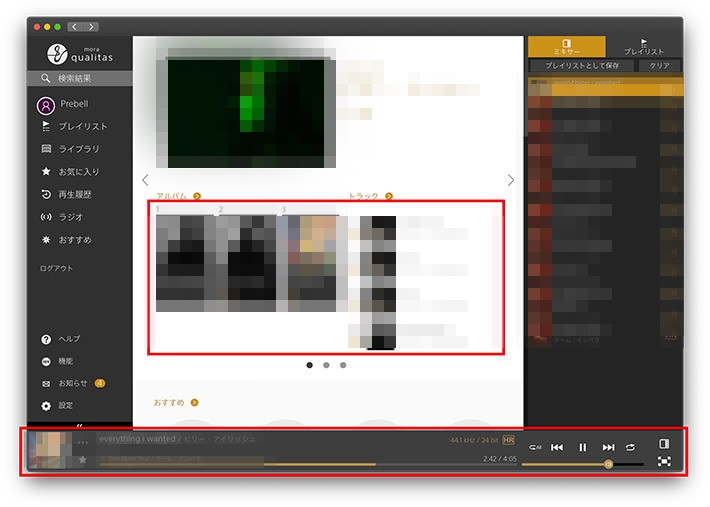The width and height of the screenshot is (710, 507).
Task: Click the クリア button
Action: point(660,65)
